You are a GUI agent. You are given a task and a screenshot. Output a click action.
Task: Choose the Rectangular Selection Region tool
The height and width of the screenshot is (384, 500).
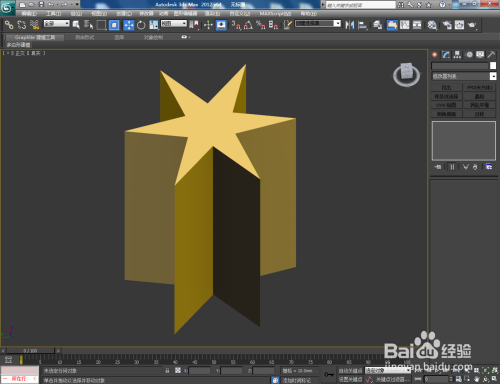pos(101,25)
